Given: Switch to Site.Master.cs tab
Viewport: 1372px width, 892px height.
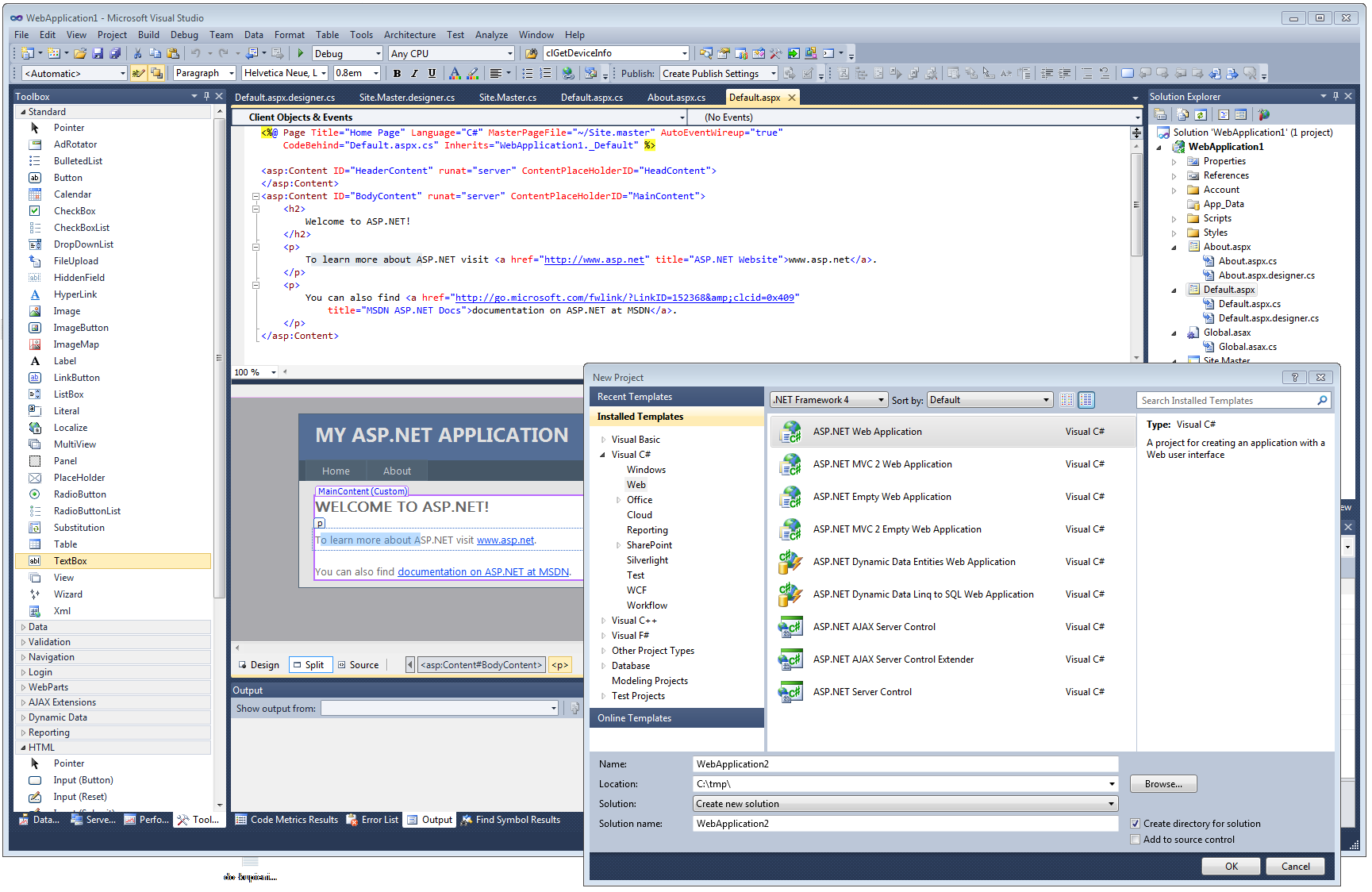Looking at the screenshot, I should tap(507, 98).
